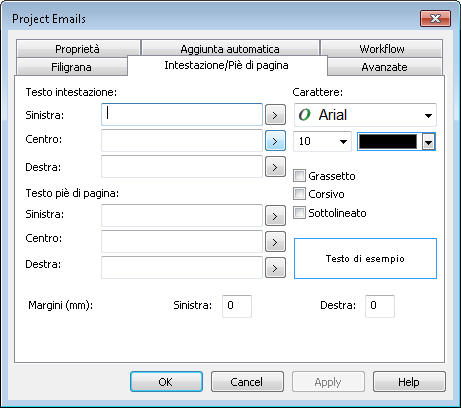The image size is (461, 408).
Task: Enable the Grassetto checkbox
Action: coord(299,176)
